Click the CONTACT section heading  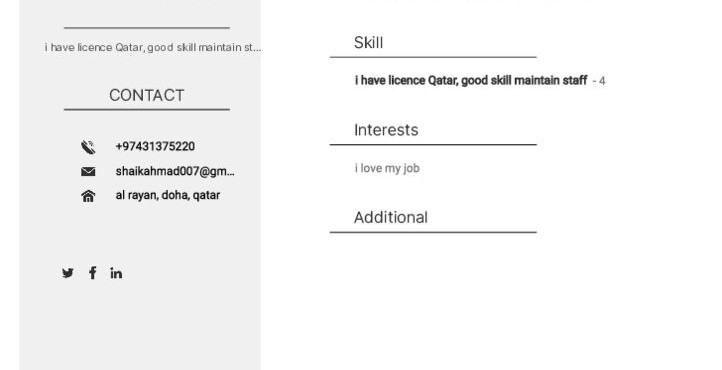[x=146, y=95]
